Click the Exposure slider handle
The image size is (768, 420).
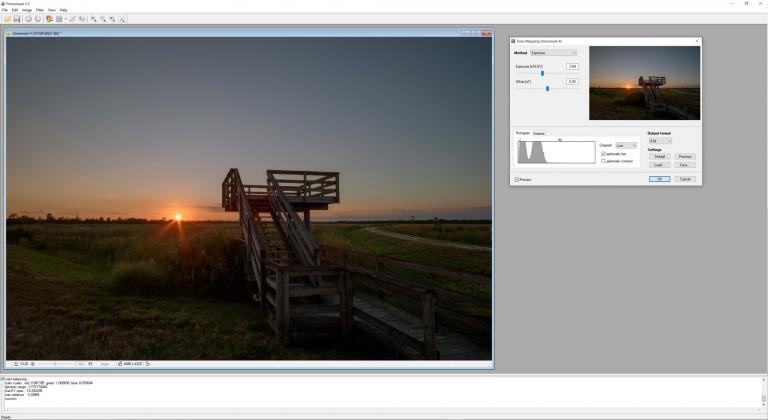(542, 73)
